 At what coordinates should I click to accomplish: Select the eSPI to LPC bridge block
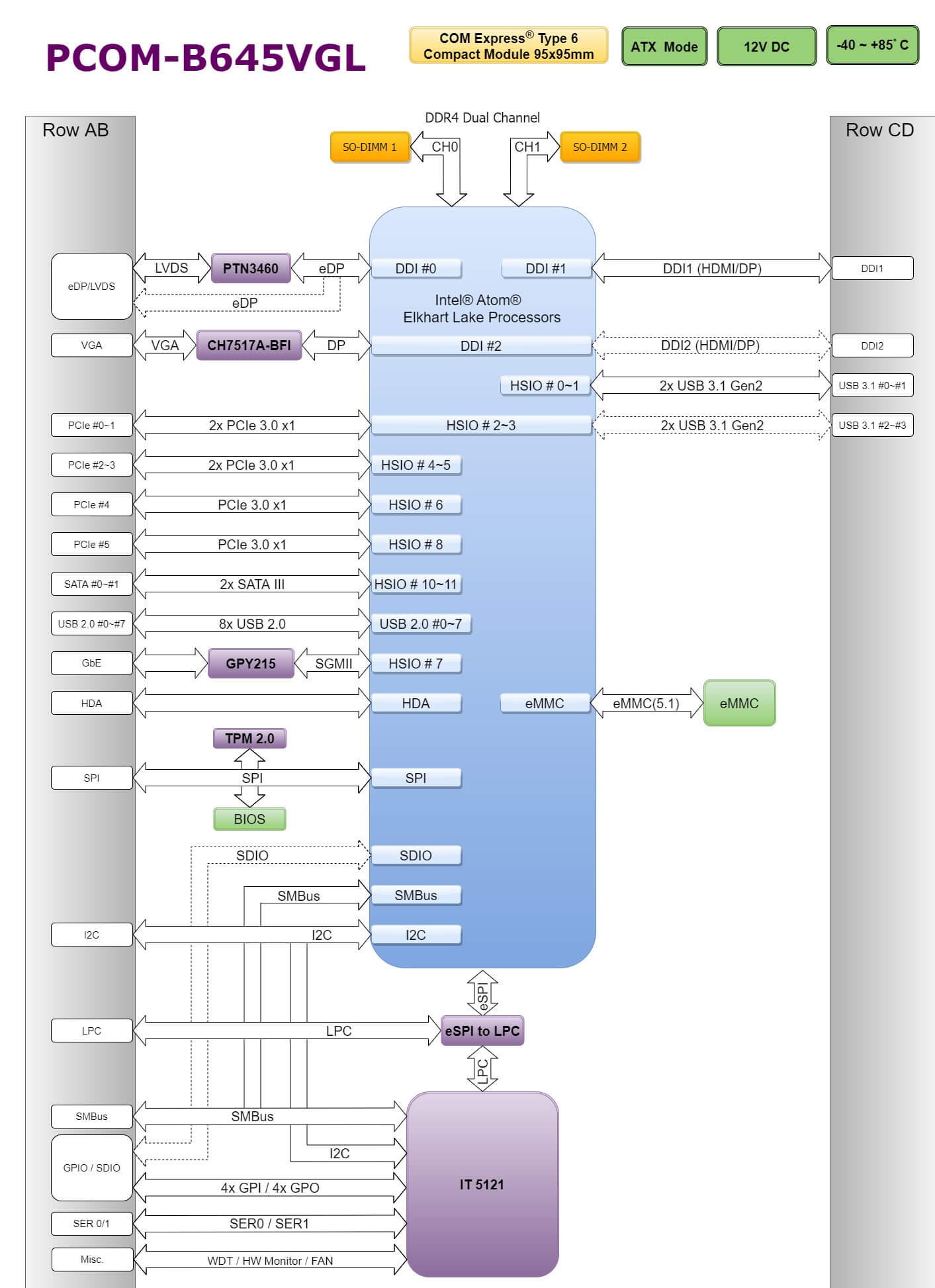(x=482, y=1031)
